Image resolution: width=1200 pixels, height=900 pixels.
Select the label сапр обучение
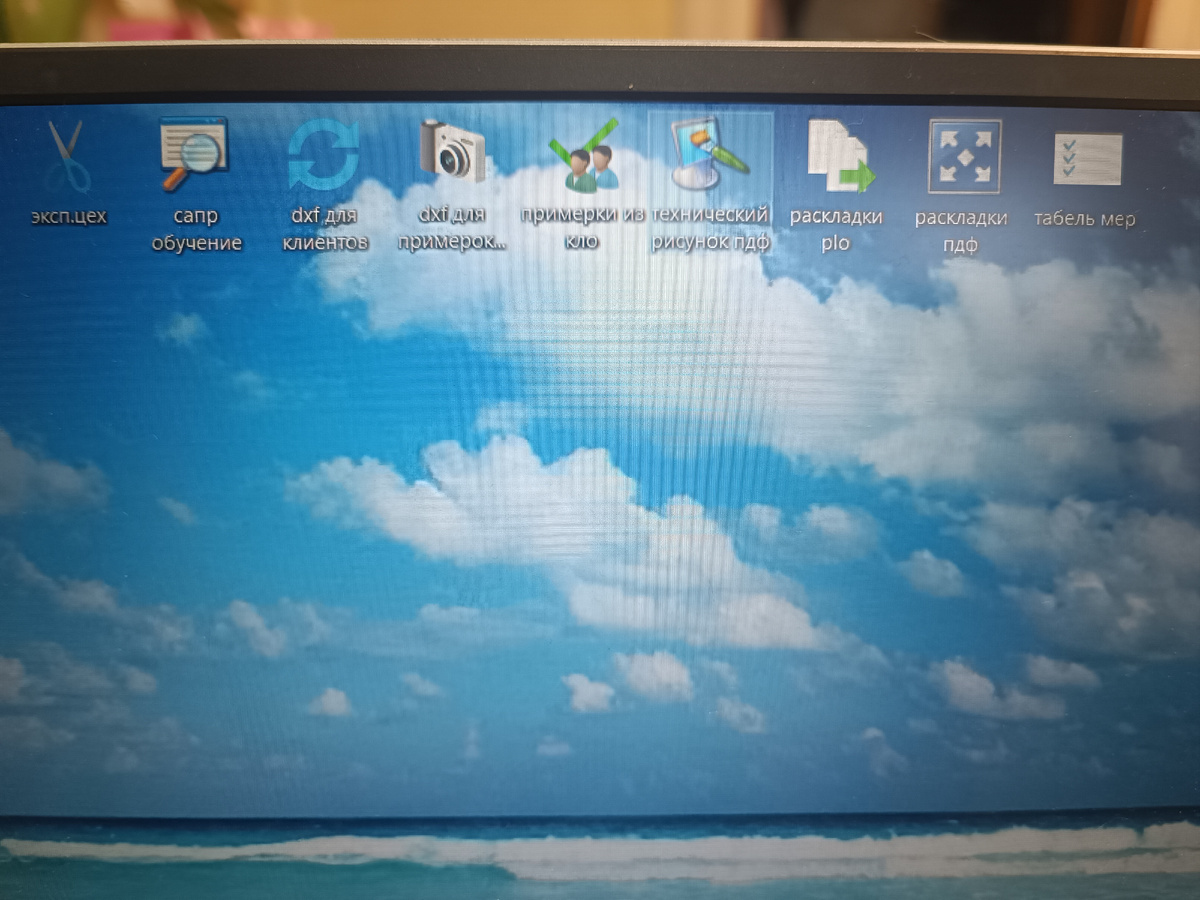pyautogui.click(x=196, y=229)
